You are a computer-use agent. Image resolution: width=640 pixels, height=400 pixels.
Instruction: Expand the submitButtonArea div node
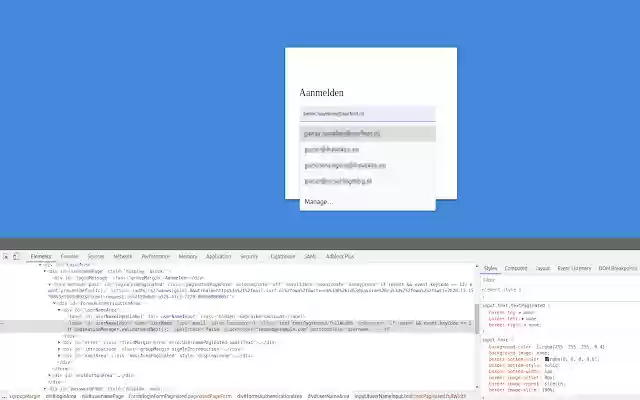tap(50, 375)
